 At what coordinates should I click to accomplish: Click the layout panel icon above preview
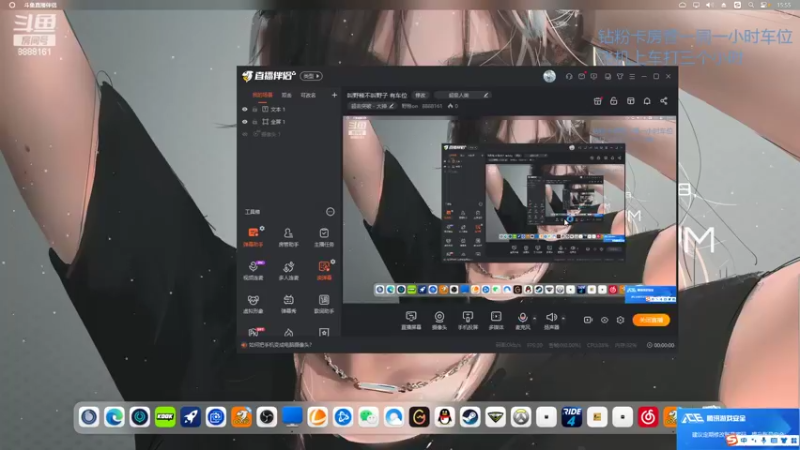click(631, 101)
